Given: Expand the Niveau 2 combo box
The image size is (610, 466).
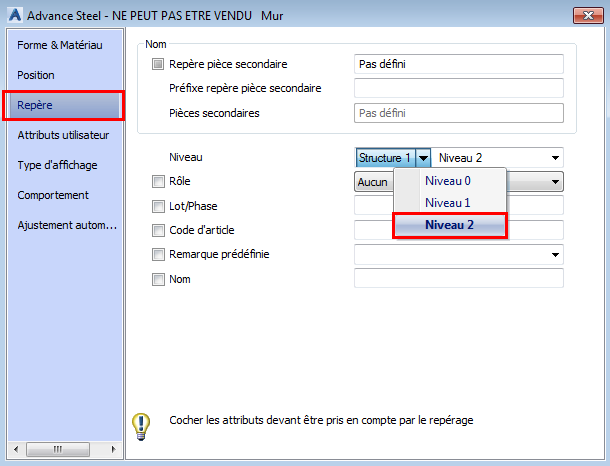Looking at the screenshot, I should click(x=555, y=158).
